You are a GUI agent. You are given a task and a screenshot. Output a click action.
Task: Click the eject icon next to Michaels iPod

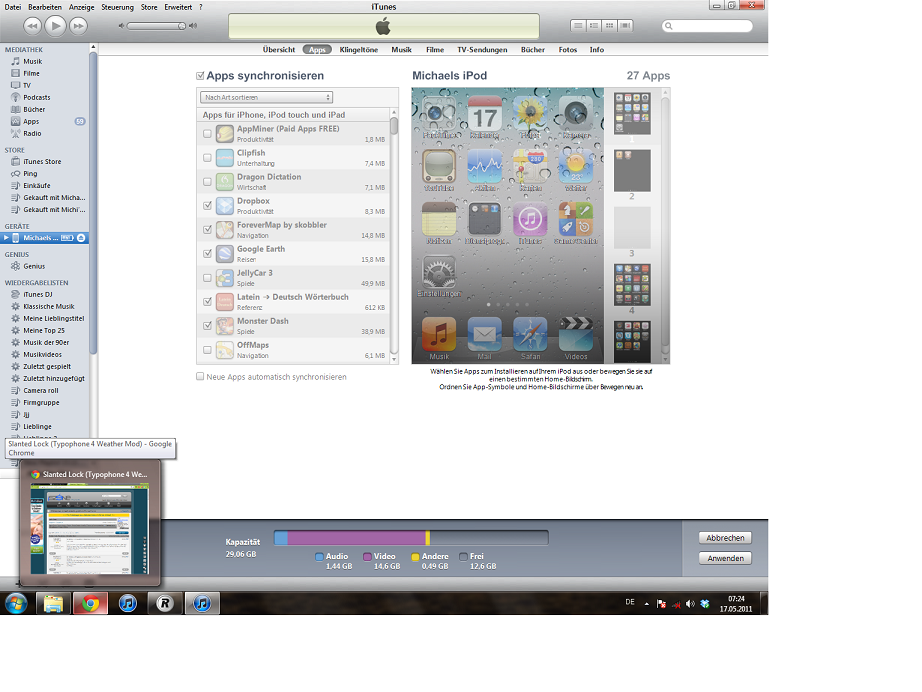pyautogui.click(x=82, y=238)
